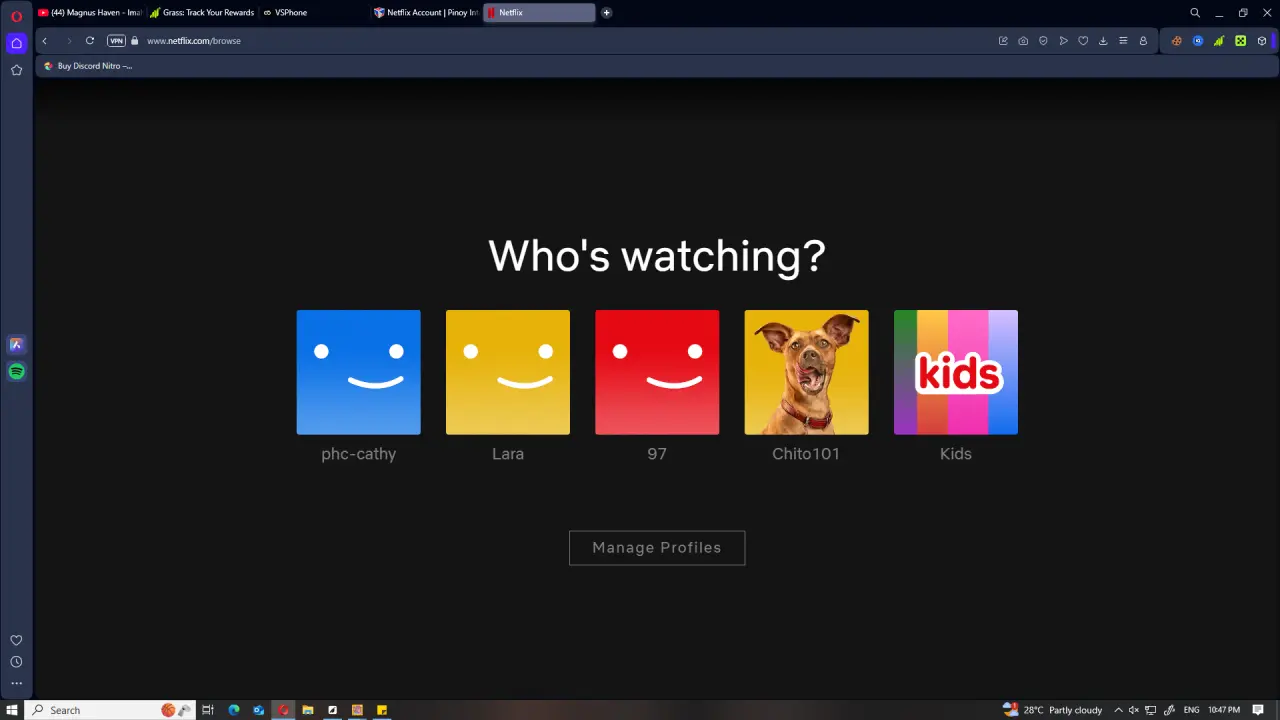Viewport: 1280px width, 720px height.
Task: Add page to bookmarks with heart icon
Action: click(1083, 41)
